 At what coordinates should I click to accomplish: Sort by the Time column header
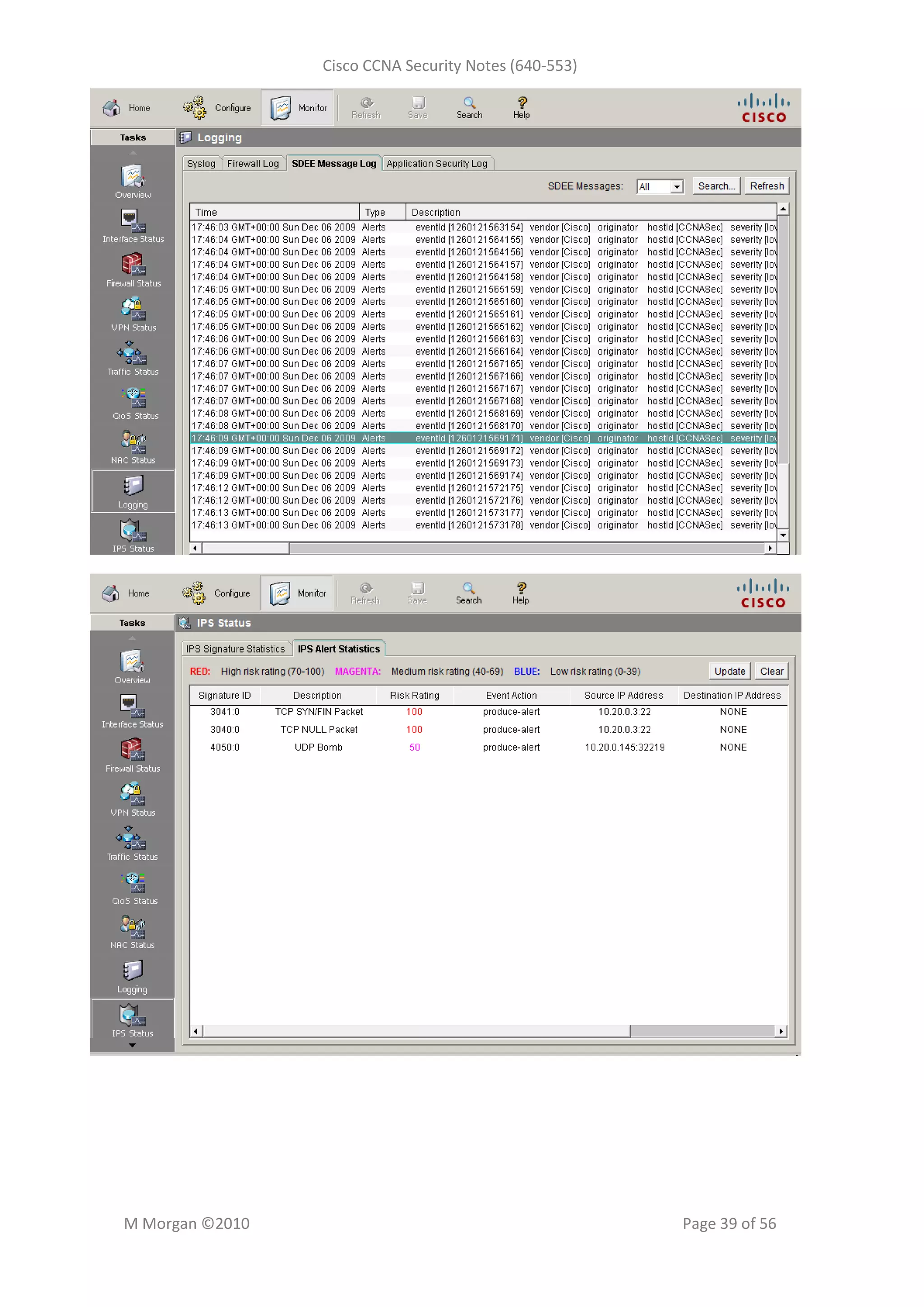(275, 212)
